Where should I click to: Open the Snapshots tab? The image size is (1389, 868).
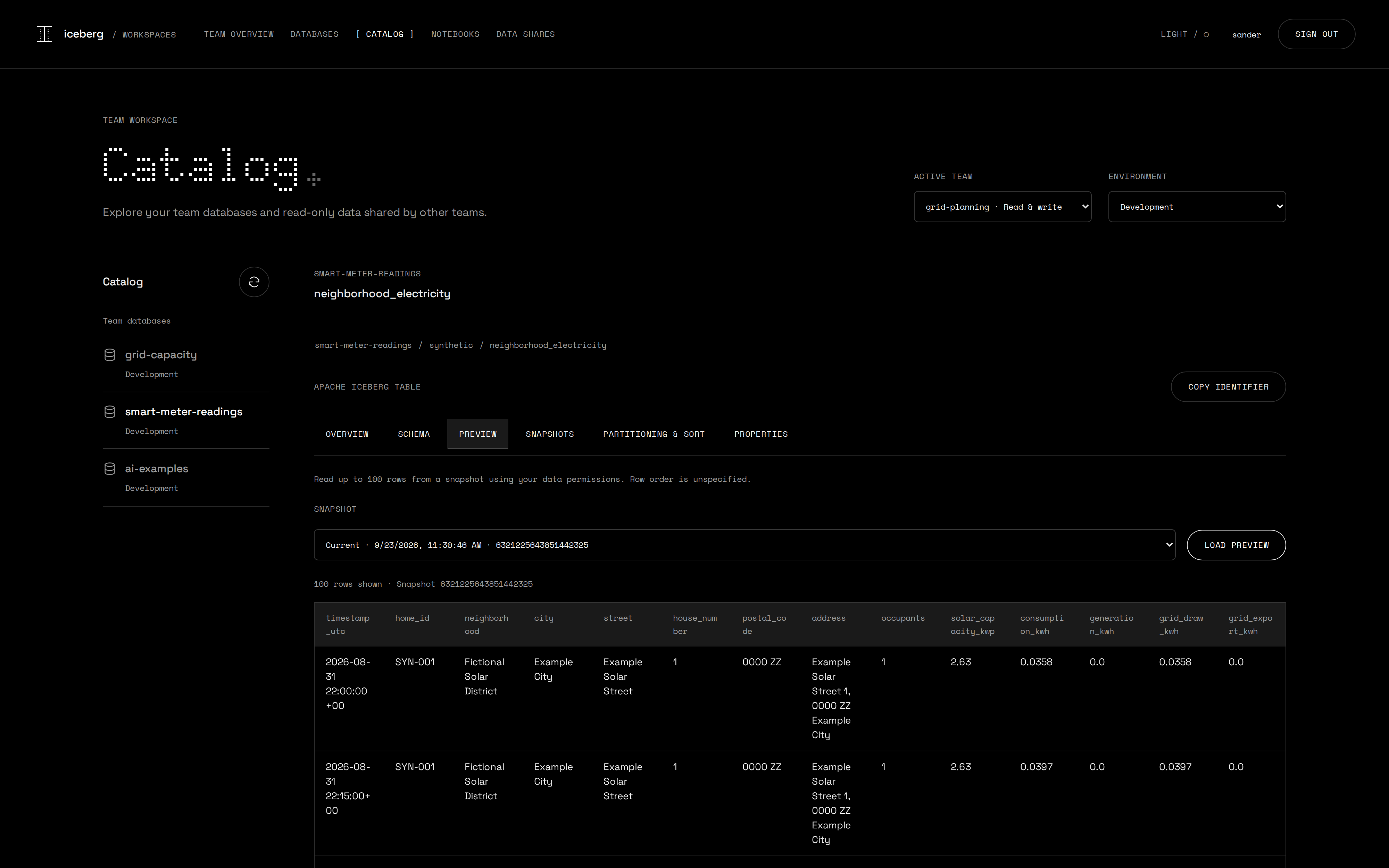pos(550,434)
